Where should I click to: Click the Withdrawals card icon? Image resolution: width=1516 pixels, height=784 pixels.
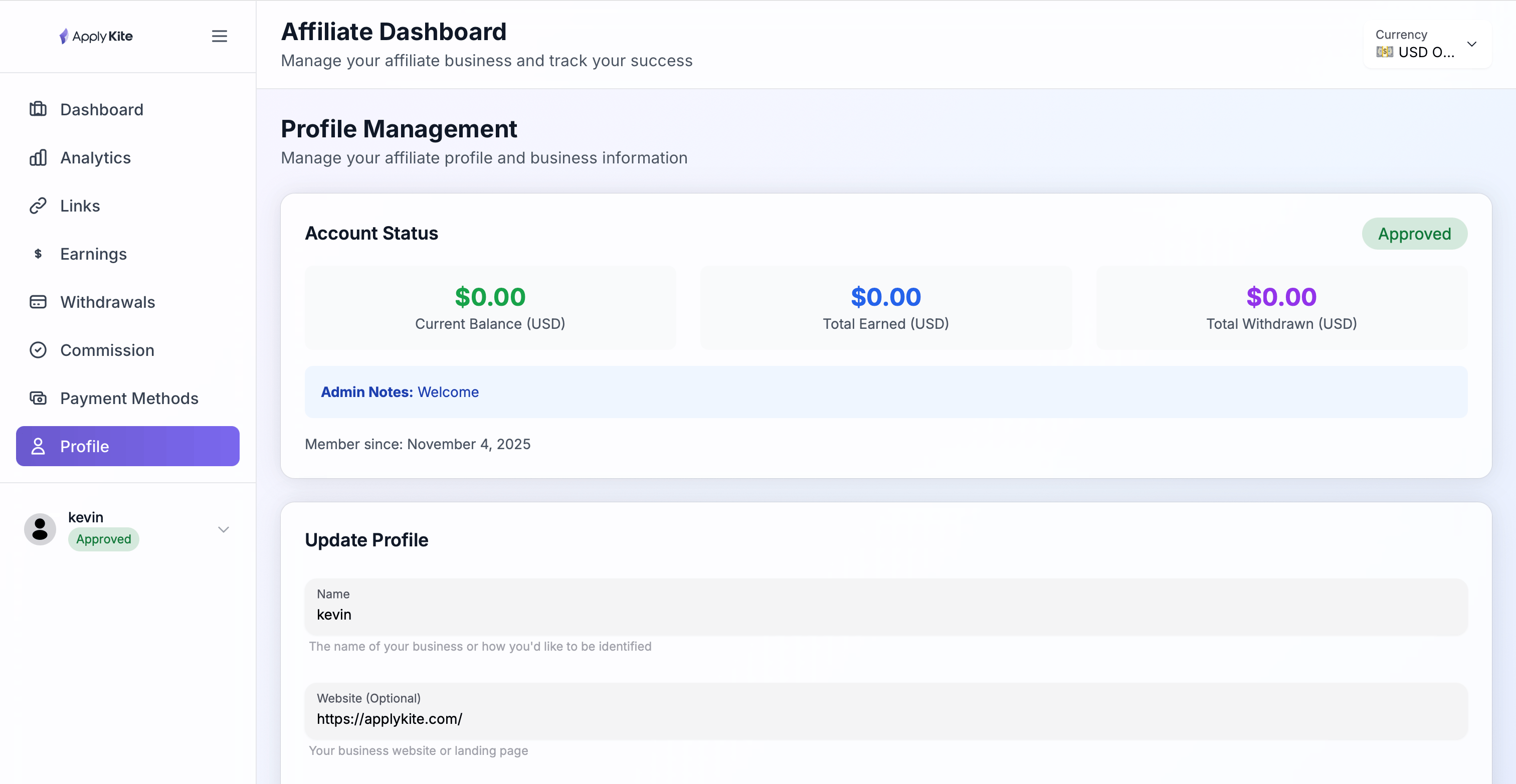coord(38,302)
